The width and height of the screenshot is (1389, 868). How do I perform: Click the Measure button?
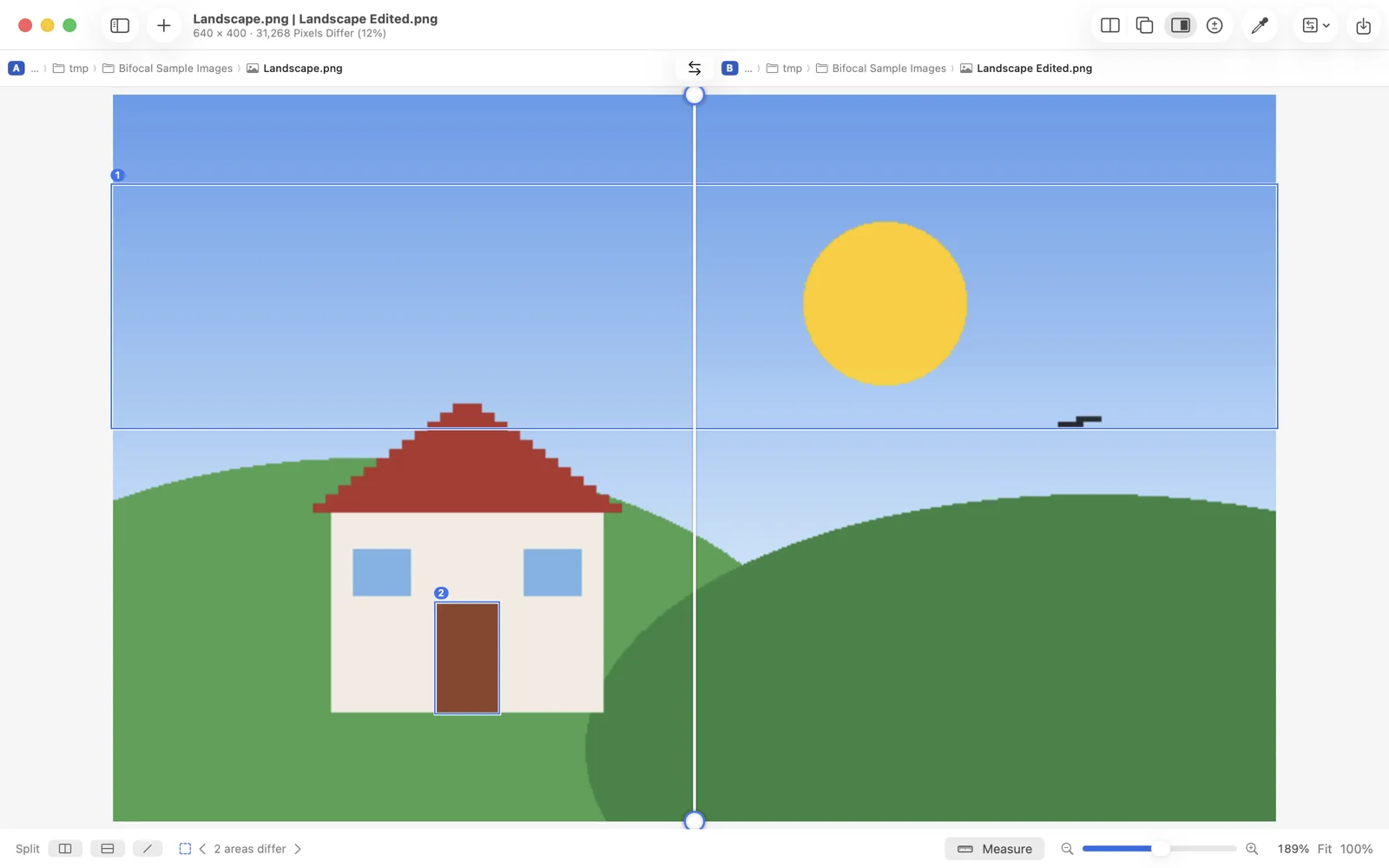pyautogui.click(x=995, y=849)
